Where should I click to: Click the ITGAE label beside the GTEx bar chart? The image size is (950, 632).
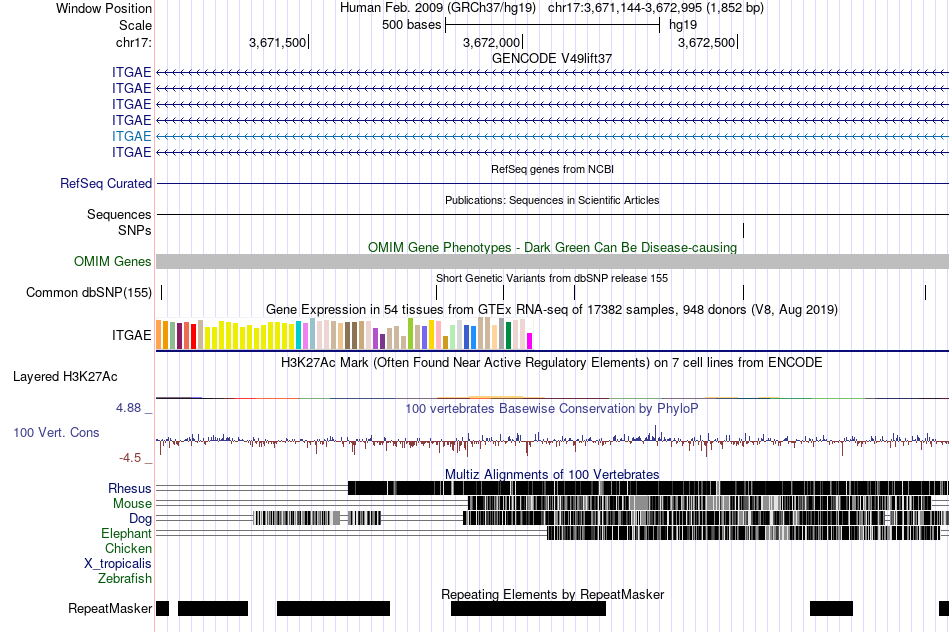click(131, 335)
